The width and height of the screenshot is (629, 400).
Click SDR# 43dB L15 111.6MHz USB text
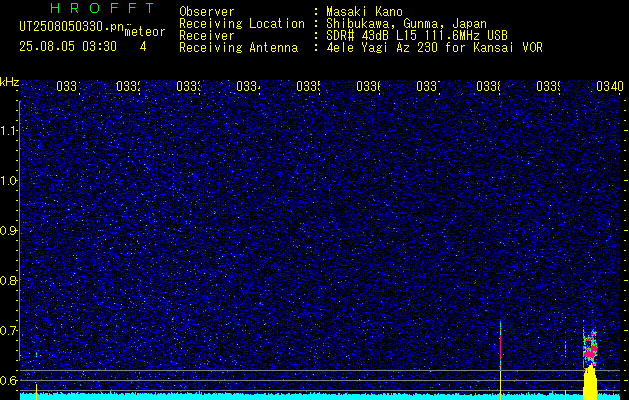(417, 36)
